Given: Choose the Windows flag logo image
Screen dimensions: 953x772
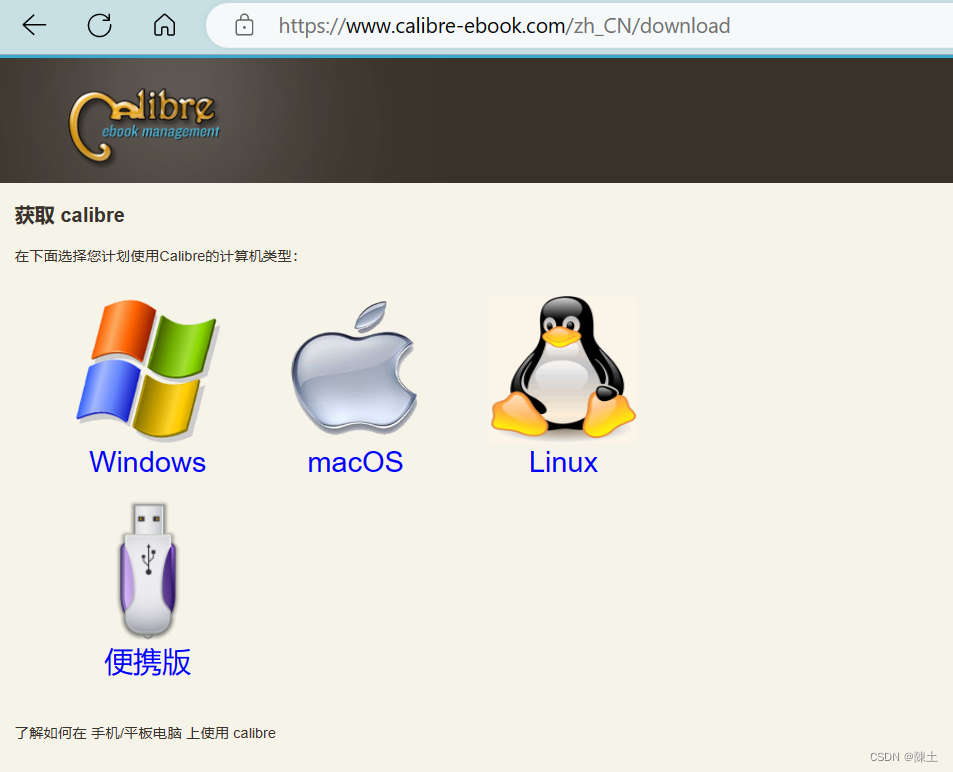Looking at the screenshot, I should [x=147, y=369].
